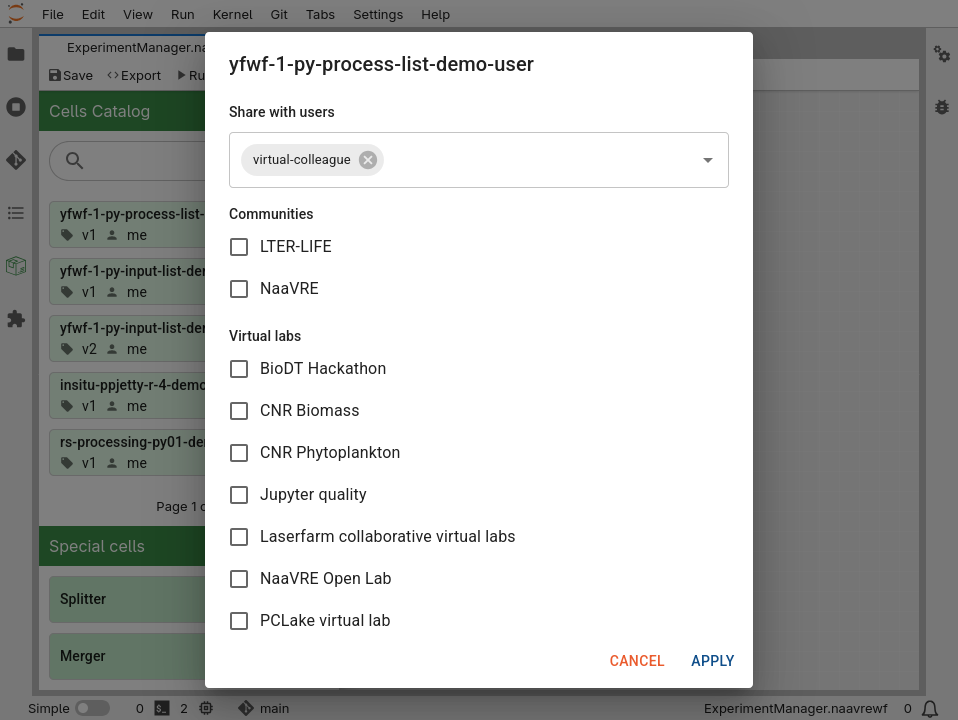Open the Git menu in the menu bar

[279, 14]
